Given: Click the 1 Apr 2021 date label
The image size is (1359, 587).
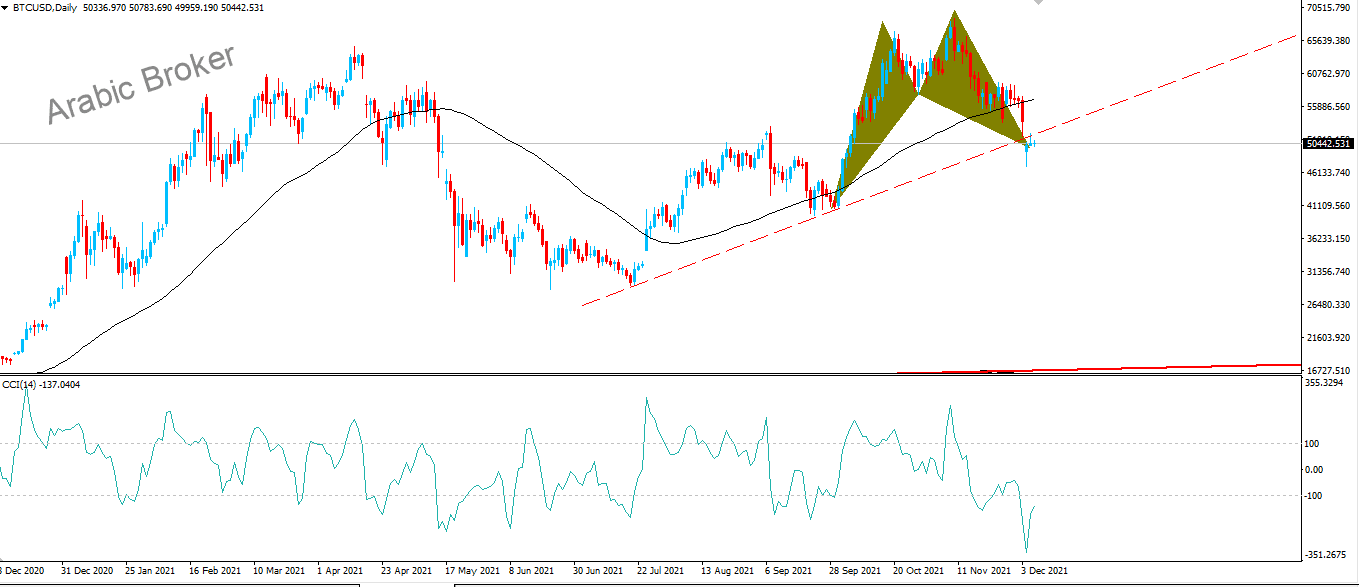Looking at the screenshot, I should tap(341, 570).
